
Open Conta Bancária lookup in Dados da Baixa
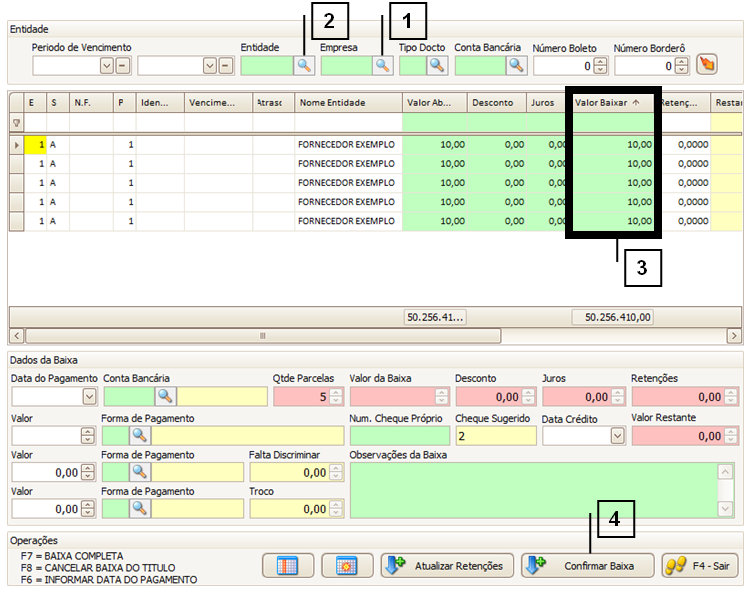point(164,396)
